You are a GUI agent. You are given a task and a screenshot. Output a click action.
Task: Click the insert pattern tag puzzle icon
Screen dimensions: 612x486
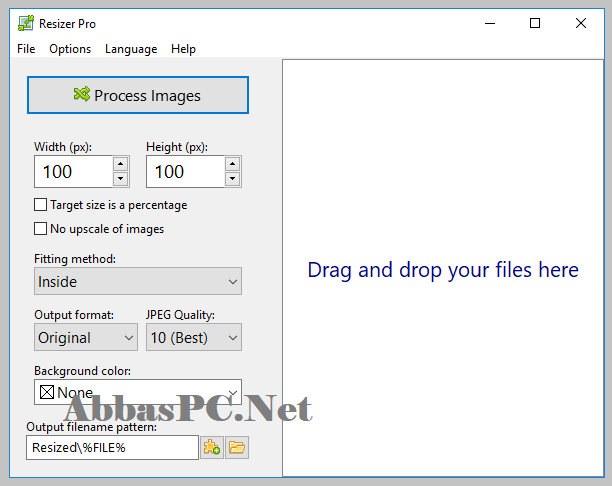pyautogui.click(x=212, y=447)
